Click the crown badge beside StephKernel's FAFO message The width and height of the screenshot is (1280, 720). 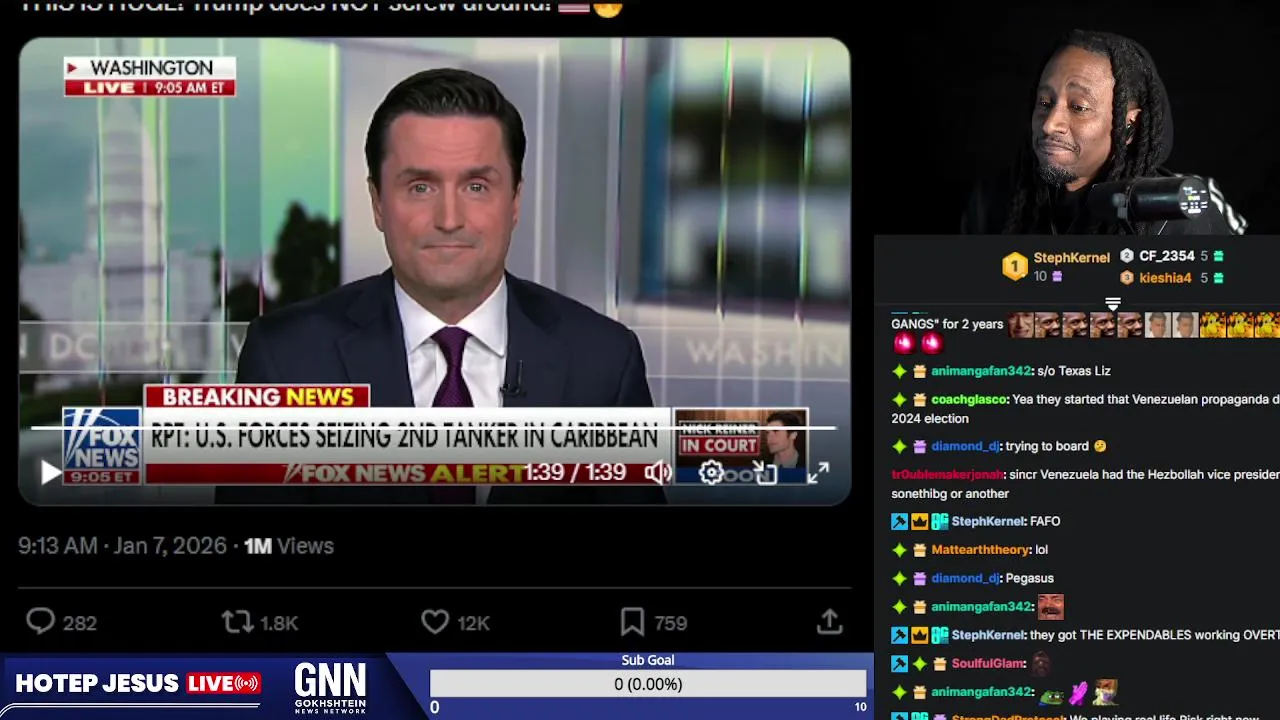pos(919,522)
